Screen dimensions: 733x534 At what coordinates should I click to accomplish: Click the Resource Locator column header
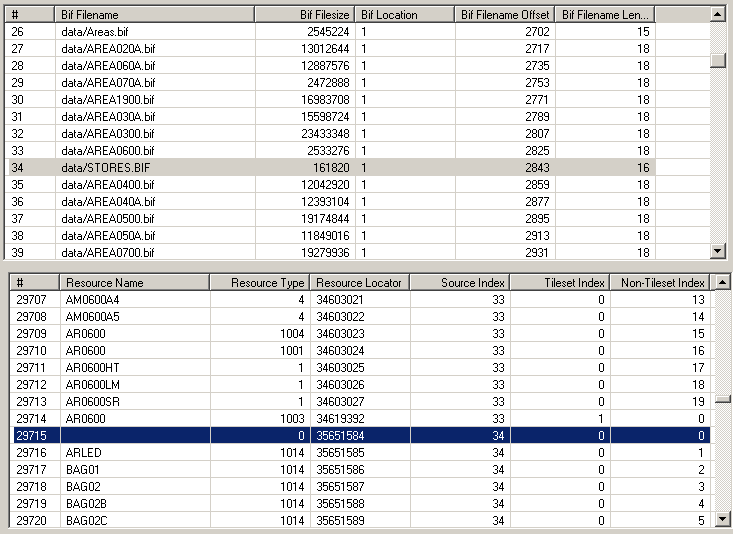pyautogui.click(x=360, y=282)
